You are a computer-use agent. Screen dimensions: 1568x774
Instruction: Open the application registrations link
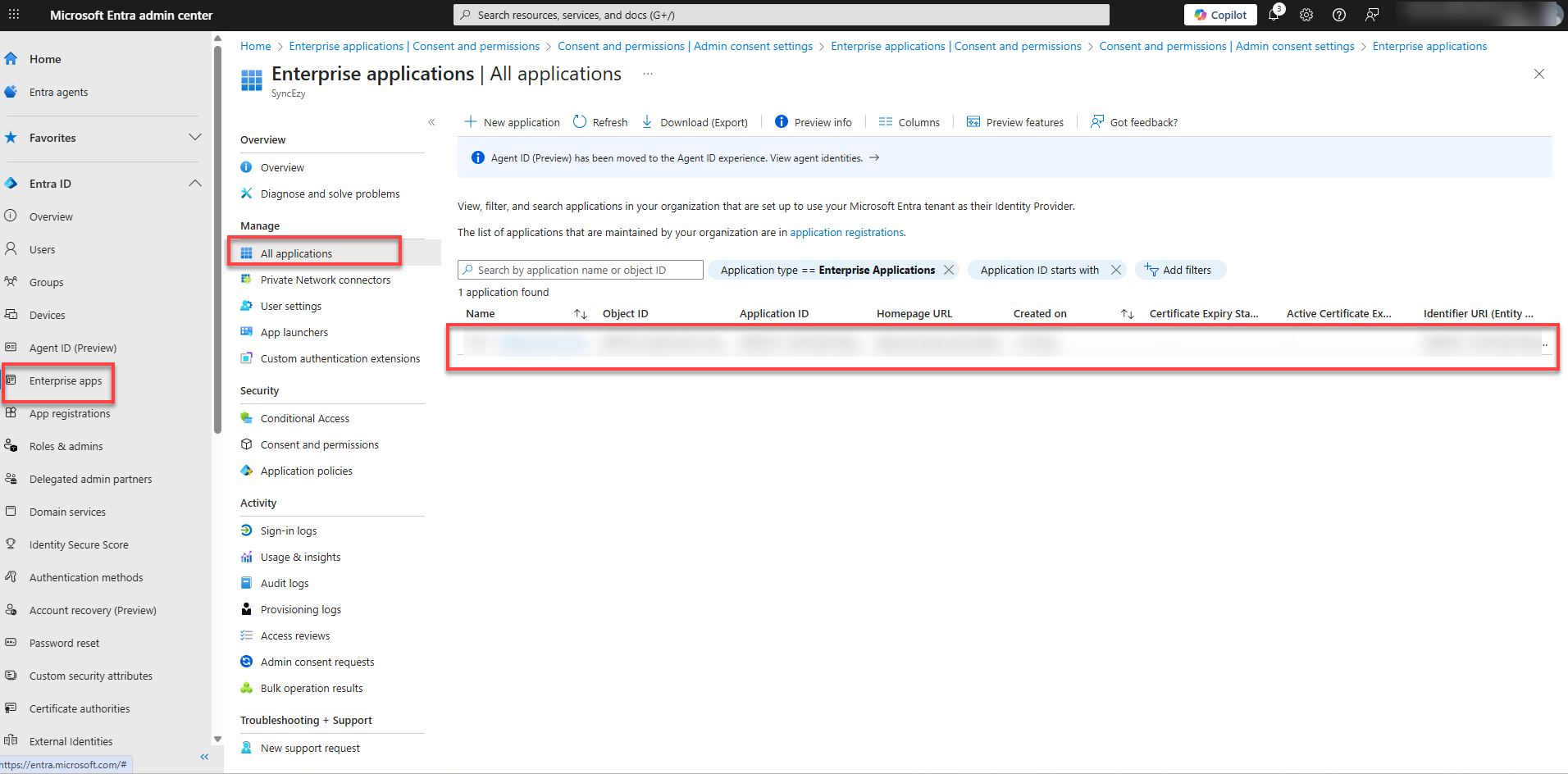tap(846, 233)
